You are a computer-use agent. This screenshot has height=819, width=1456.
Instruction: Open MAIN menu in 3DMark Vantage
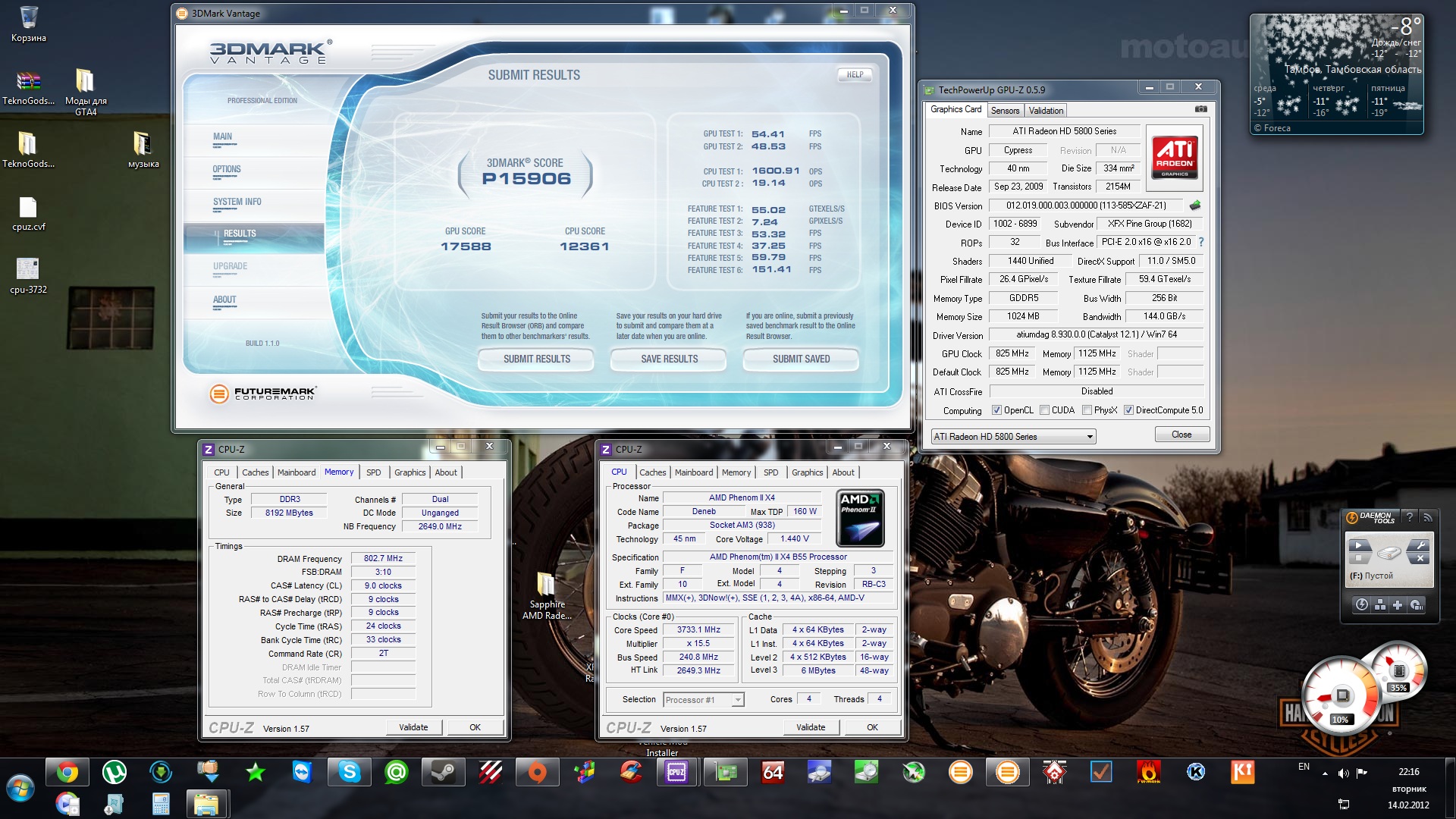pos(223,137)
